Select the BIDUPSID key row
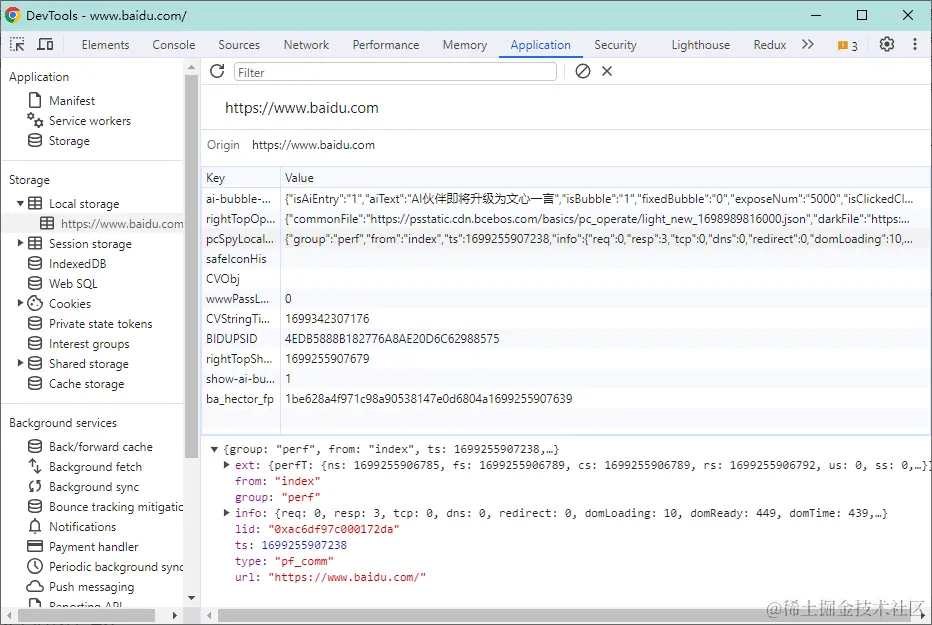This screenshot has height=625, width=932. tap(566, 339)
